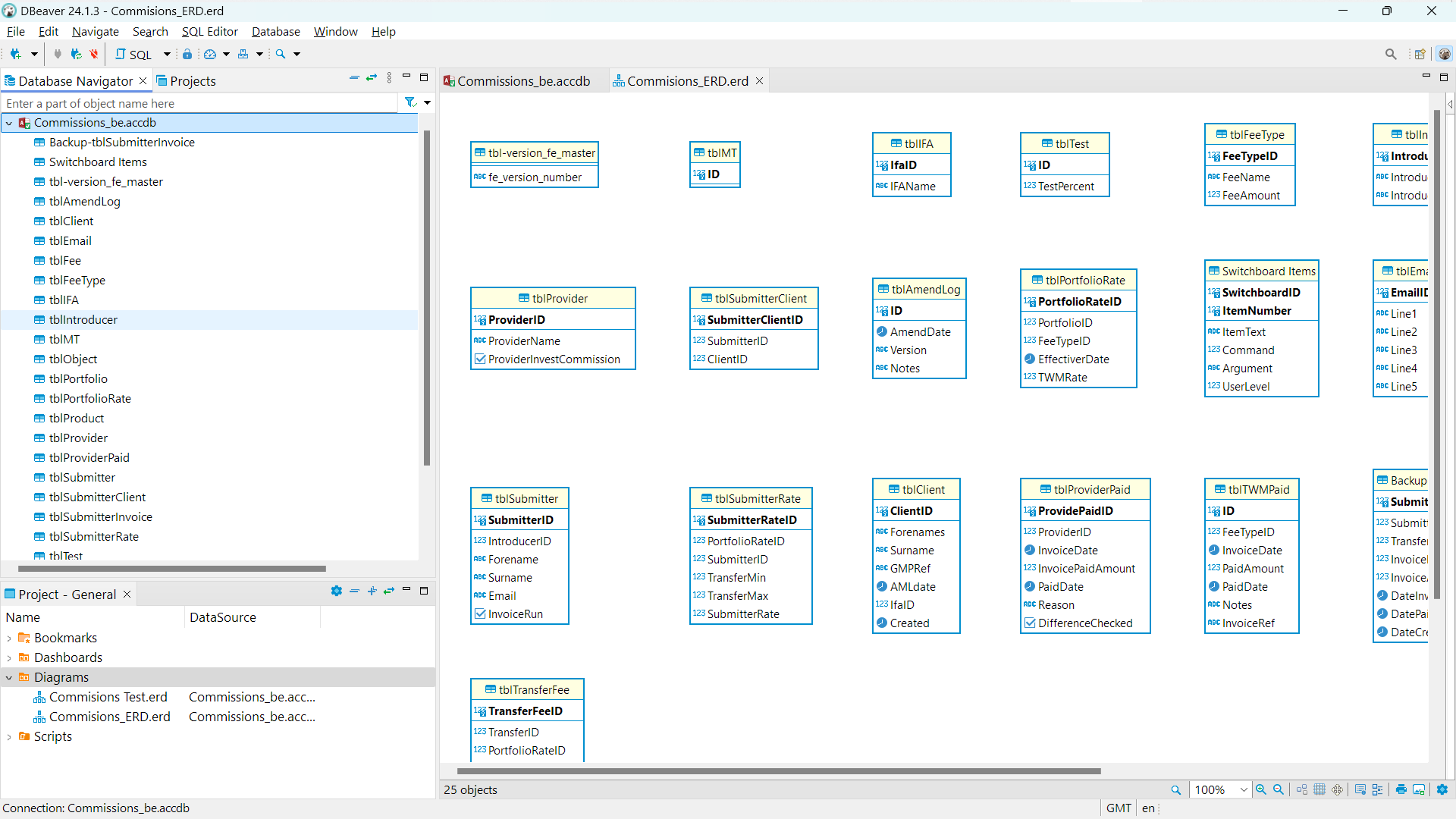Click the Reconnect plug icon in toolbar
Screen dimensions: 1456x819
[76, 54]
